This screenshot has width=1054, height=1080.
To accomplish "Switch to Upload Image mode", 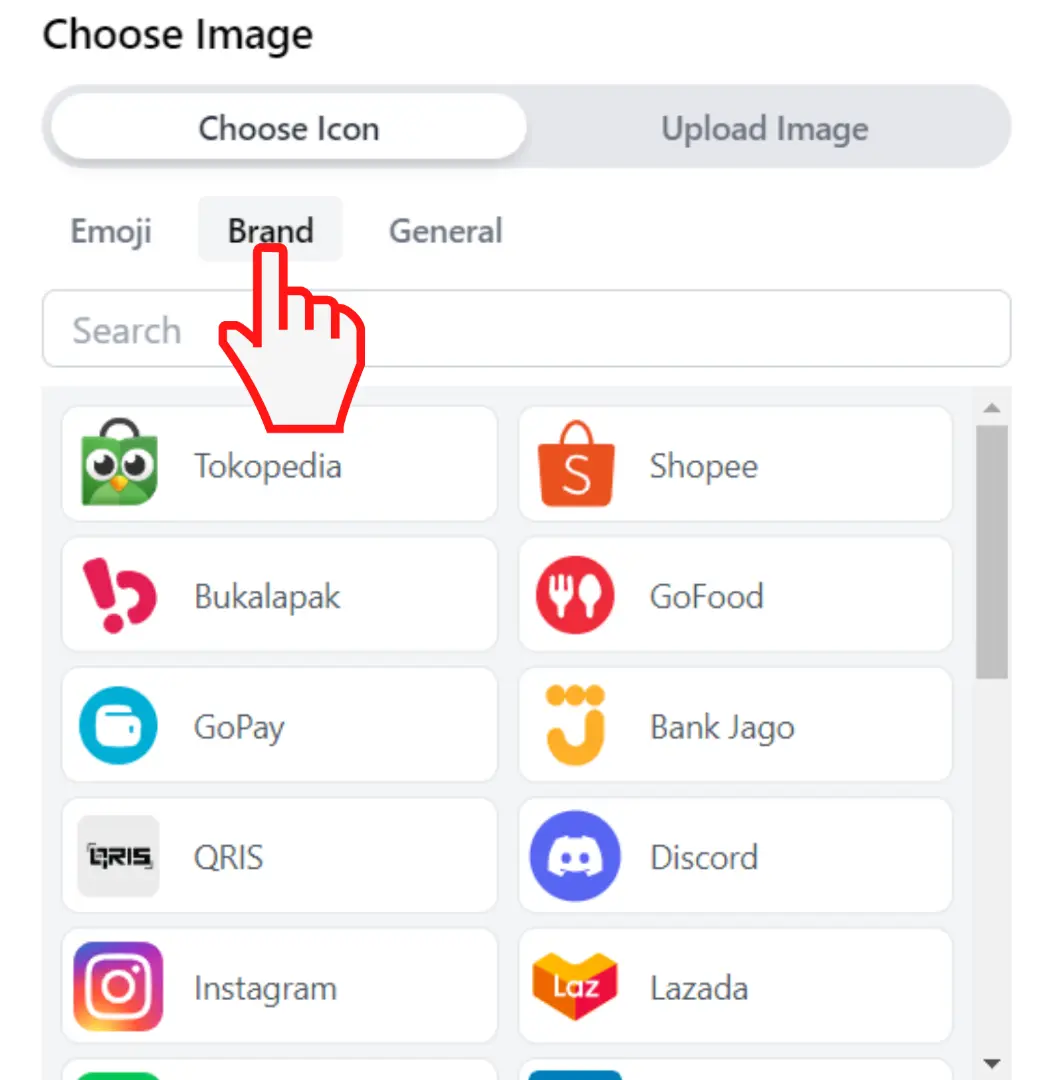I will [x=765, y=128].
